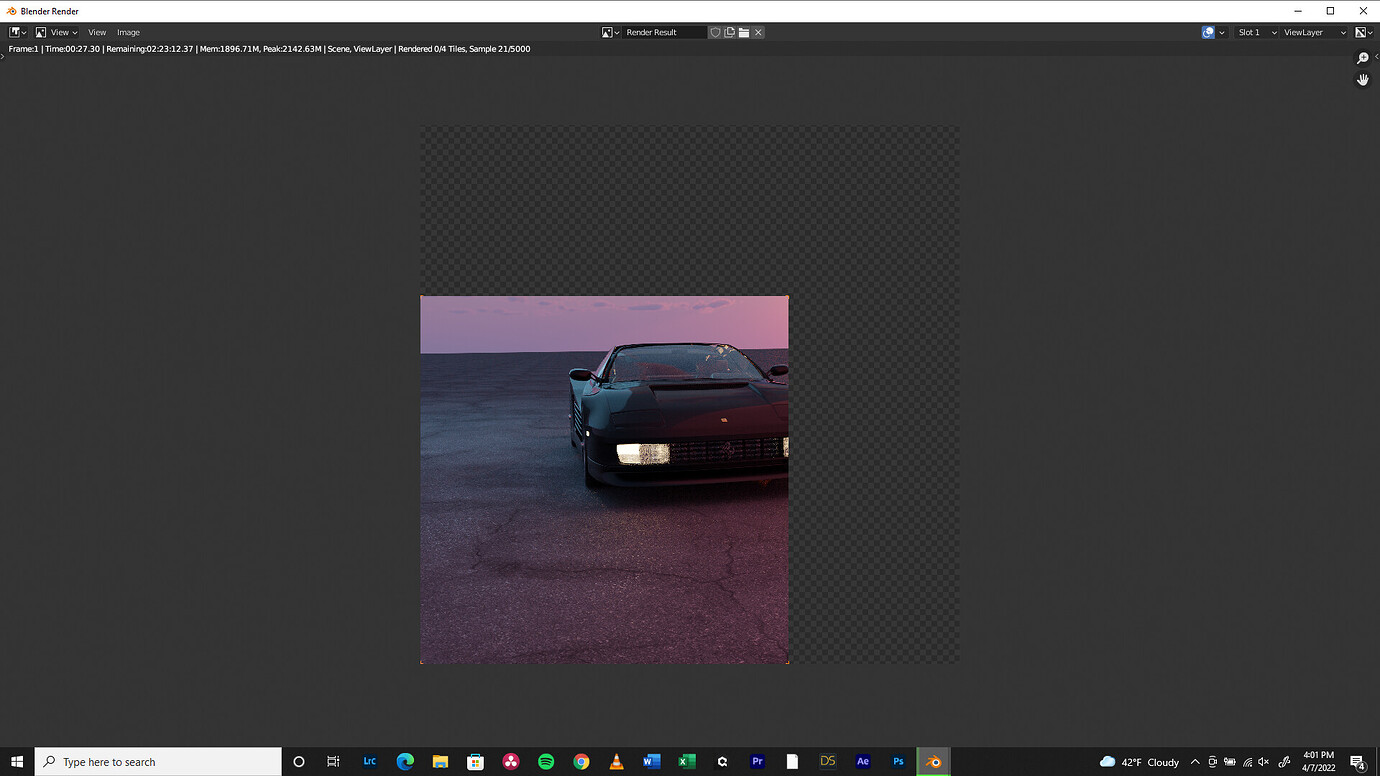The height and width of the screenshot is (776, 1380).
Task: Open VLC media player from taskbar
Action: pos(616,761)
